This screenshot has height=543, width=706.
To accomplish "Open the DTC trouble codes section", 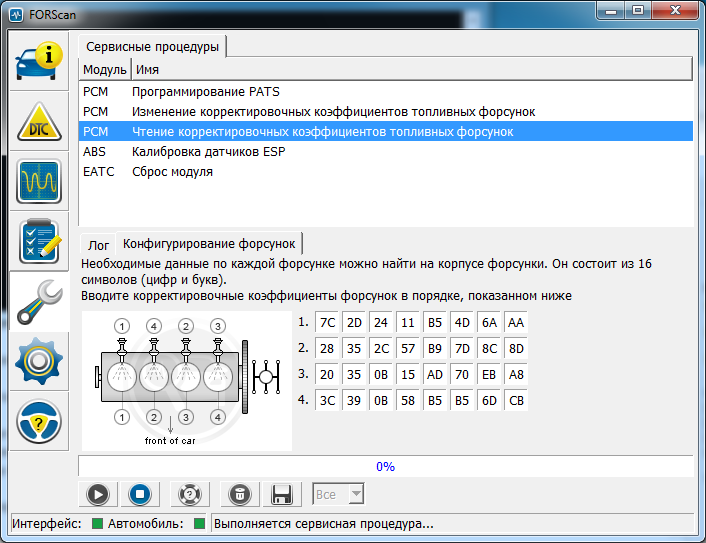I will tap(39, 122).
